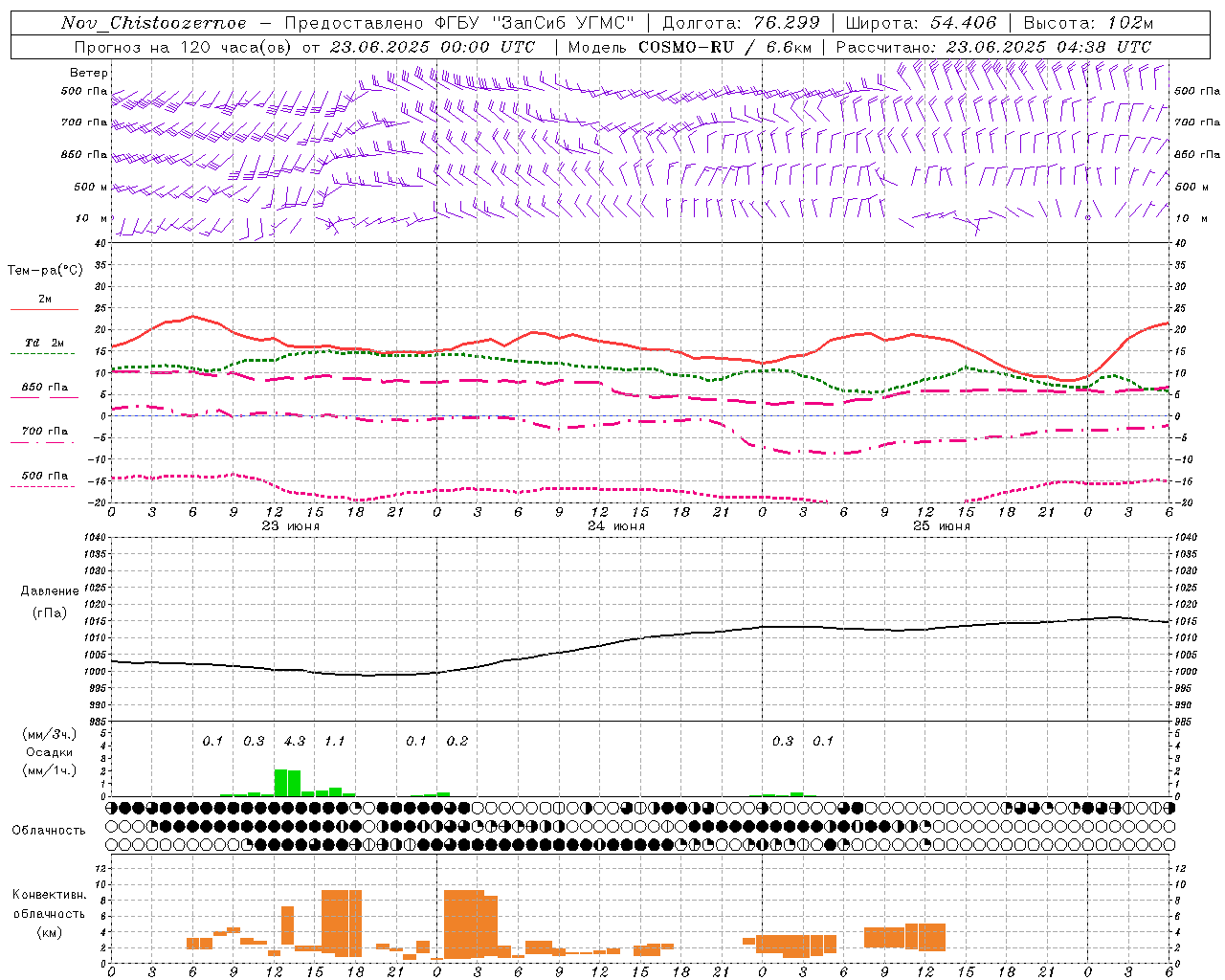This screenshot has height=980, width=1225.
Task: Click the Давление pressure panel label
Action: tap(50, 591)
